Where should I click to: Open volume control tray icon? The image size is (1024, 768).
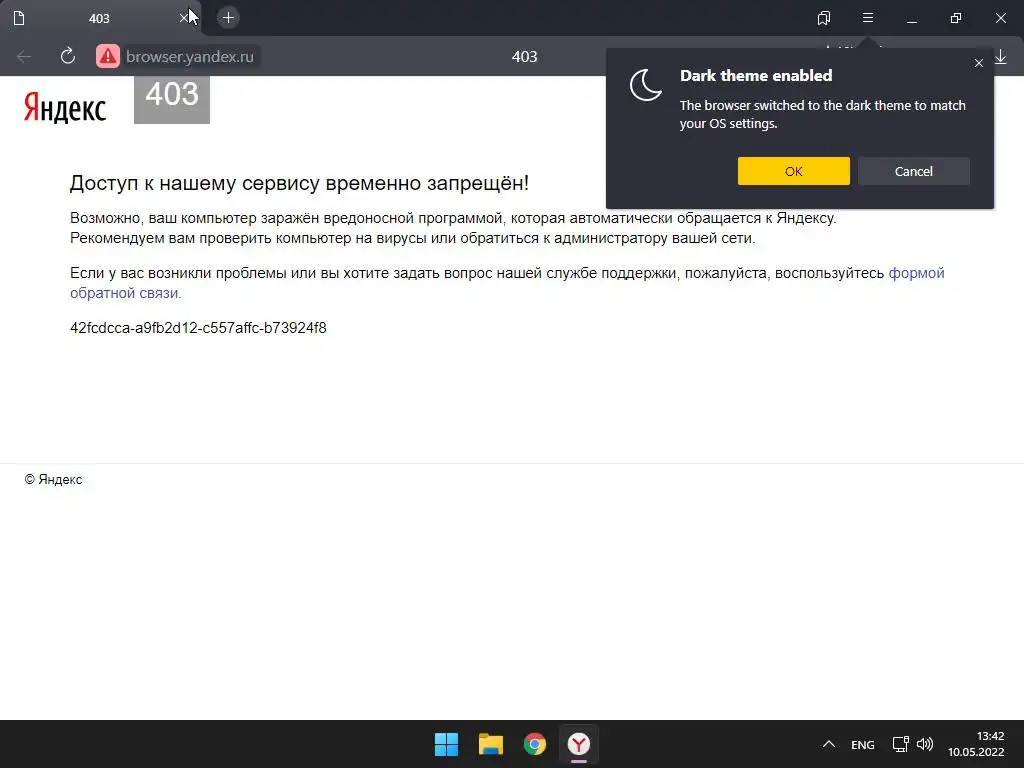point(925,744)
